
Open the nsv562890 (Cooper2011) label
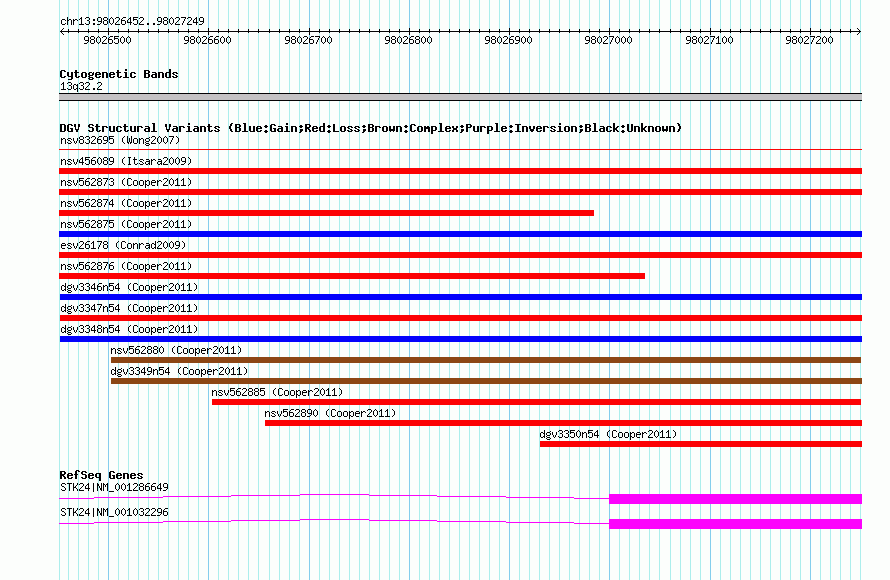(x=330, y=413)
